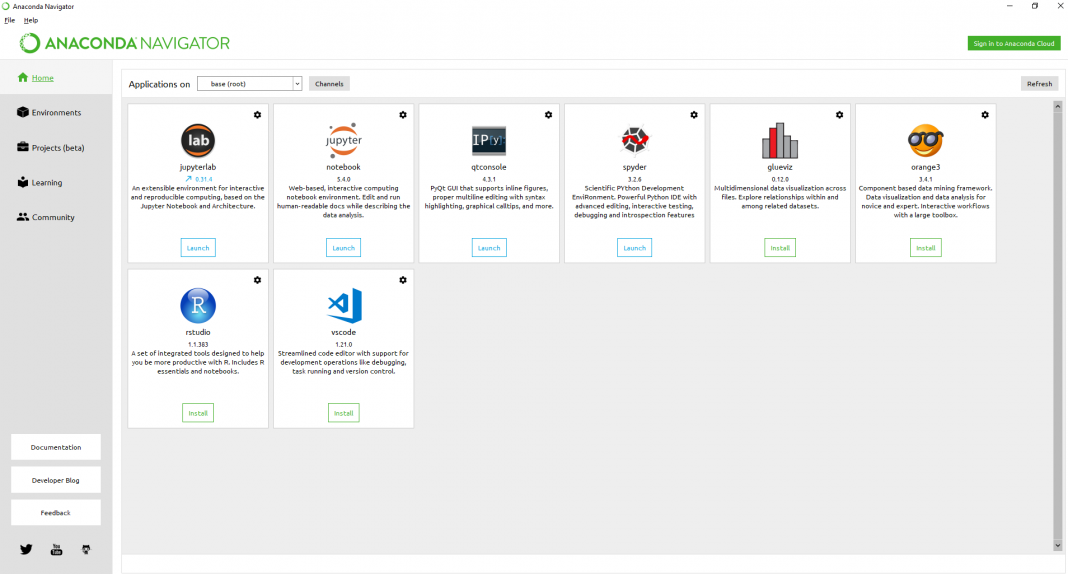Install the rstudio application
The image size is (1068, 574).
coord(198,413)
